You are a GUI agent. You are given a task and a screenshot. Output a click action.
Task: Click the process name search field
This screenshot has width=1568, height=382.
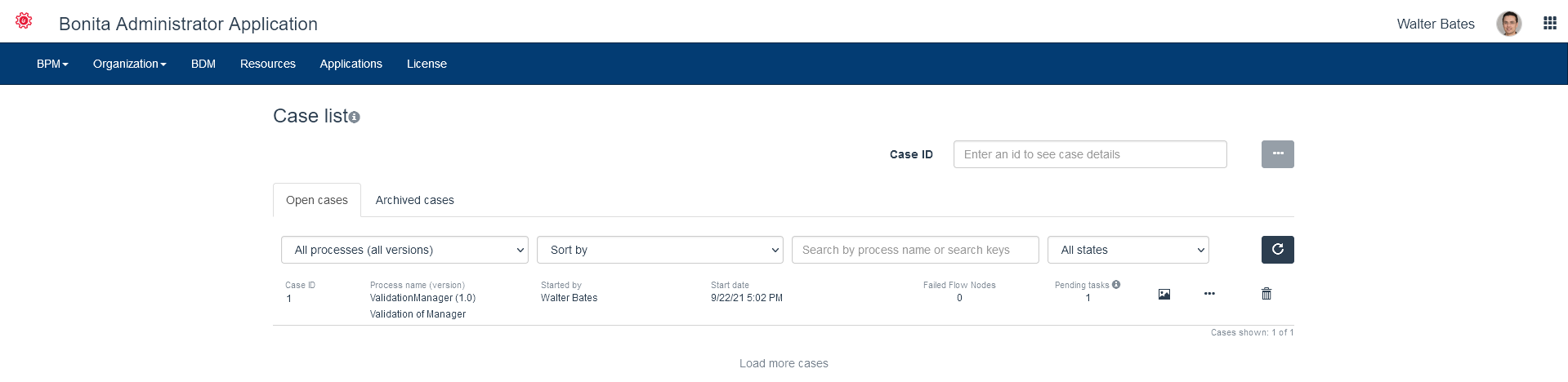pyautogui.click(x=915, y=250)
